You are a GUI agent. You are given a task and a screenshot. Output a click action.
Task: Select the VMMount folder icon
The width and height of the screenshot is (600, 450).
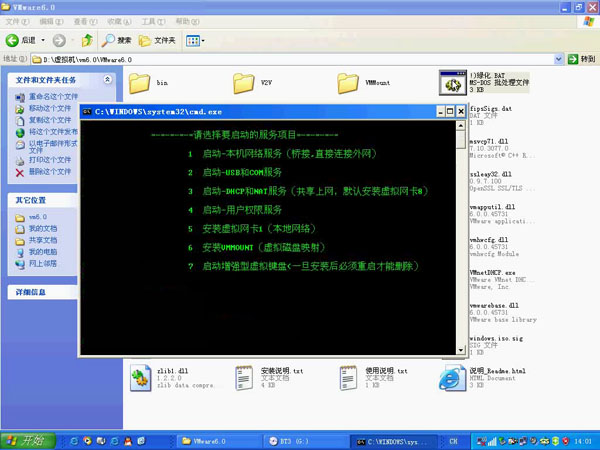(350, 81)
